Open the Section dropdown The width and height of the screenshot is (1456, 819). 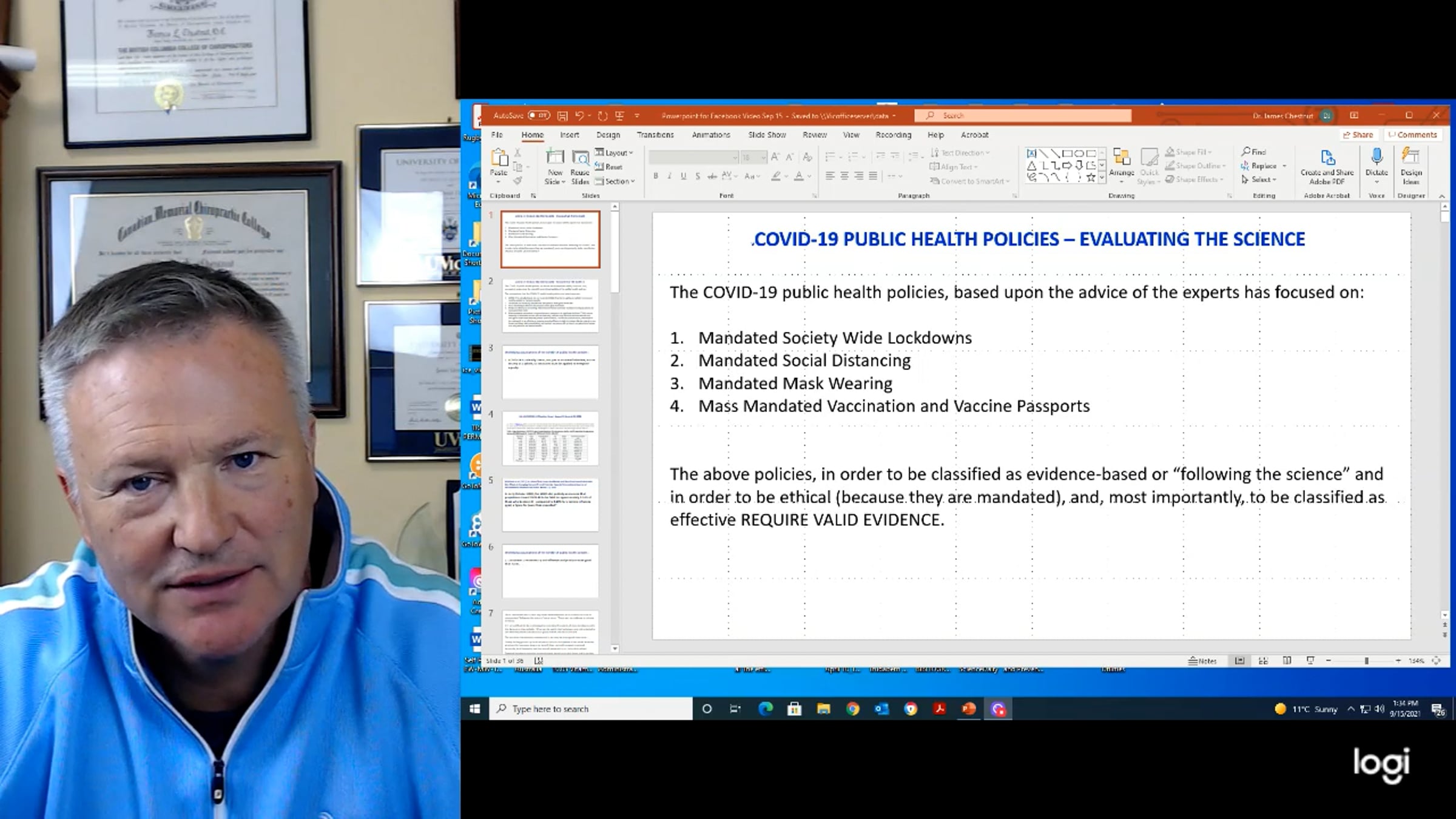click(615, 181)
